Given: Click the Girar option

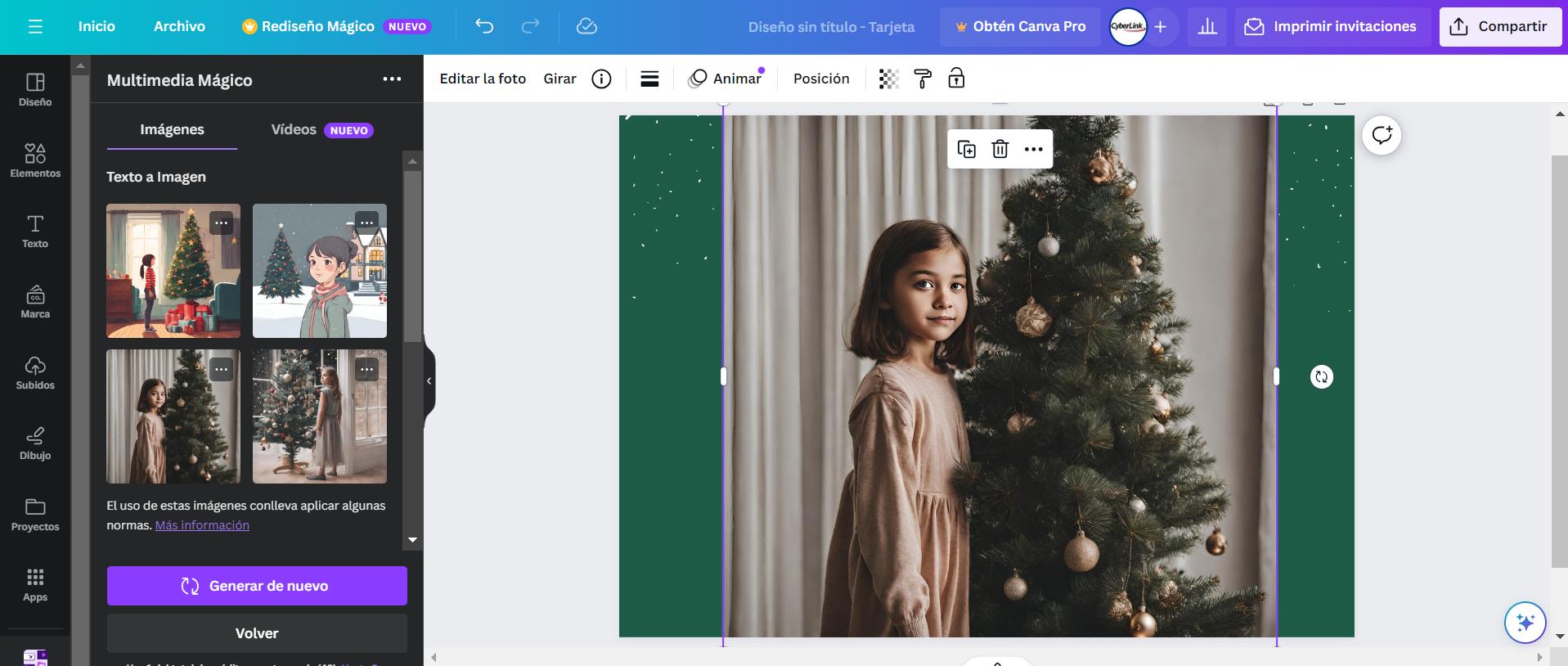Looking at the screenshot, I should pos(559,79).
